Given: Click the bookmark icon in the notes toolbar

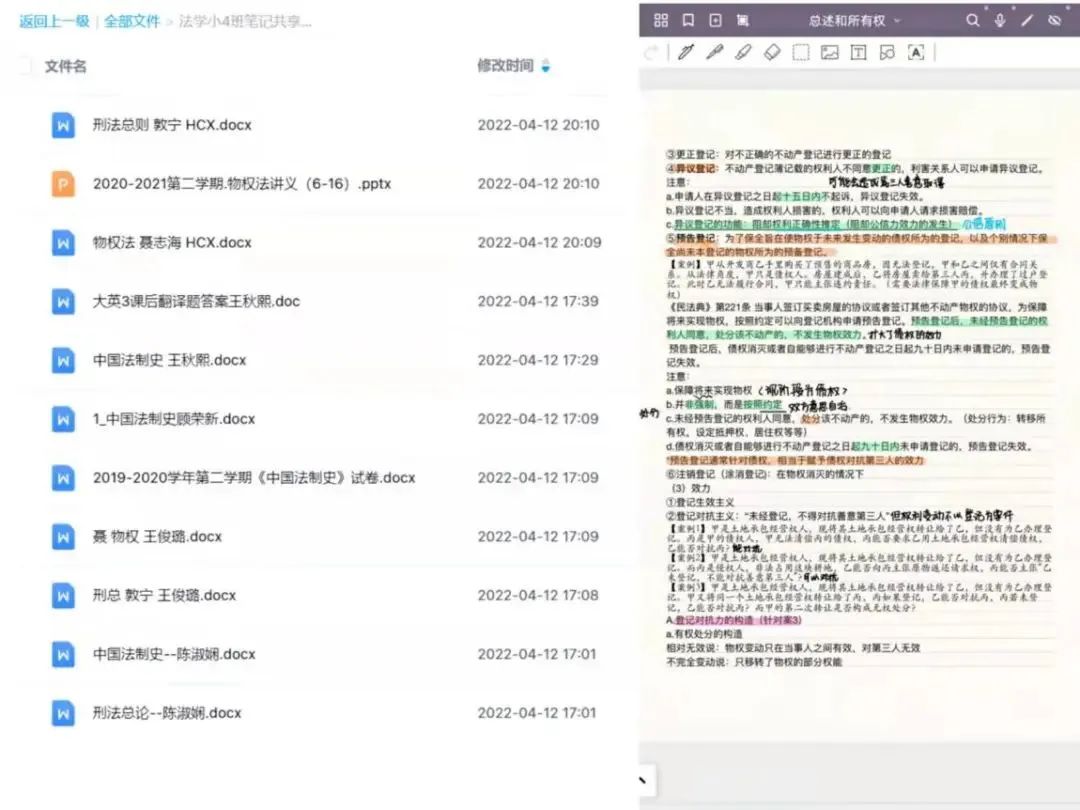Looking at the screenshot, I should (x=688, y=20).
